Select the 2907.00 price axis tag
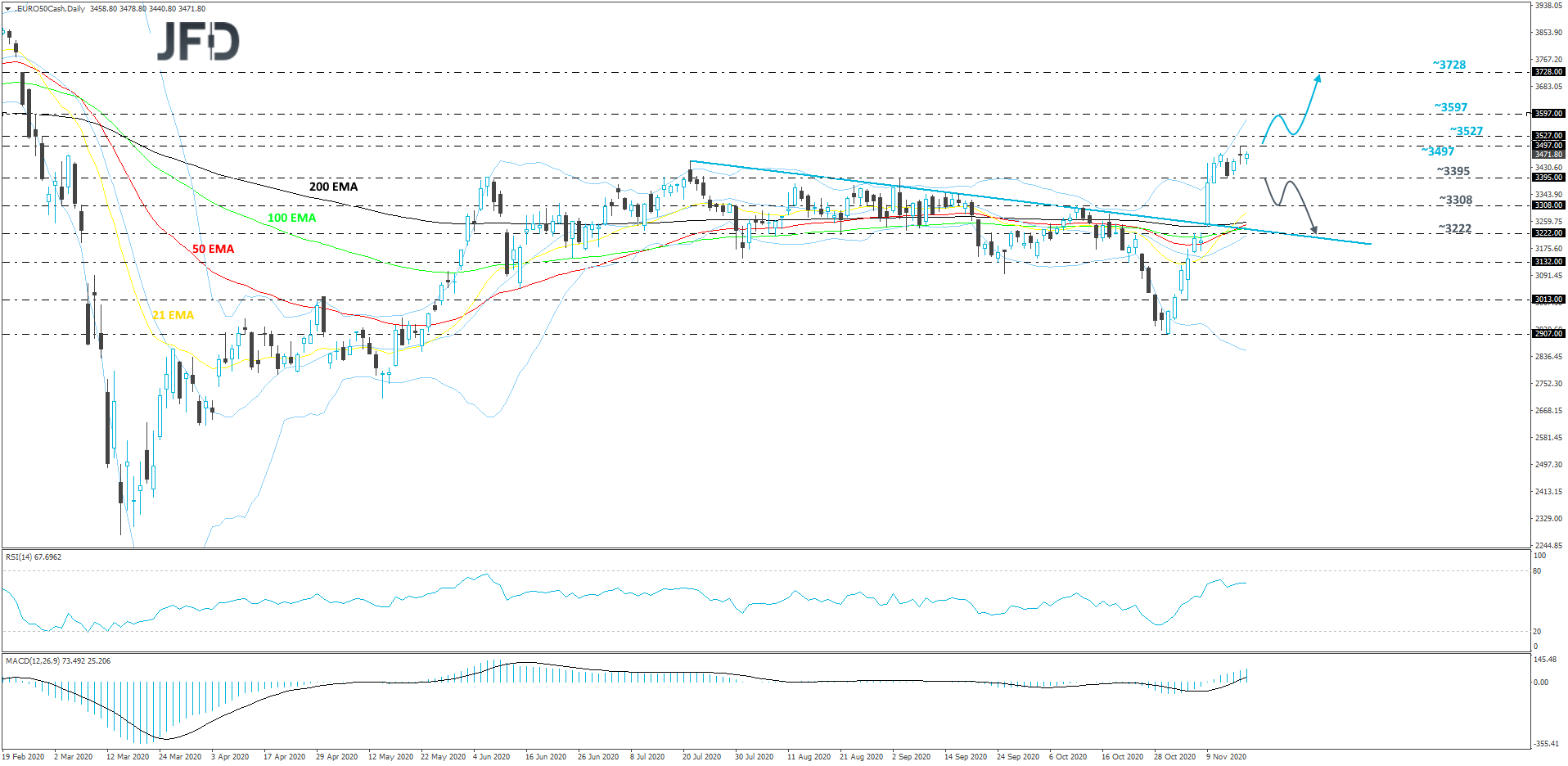 coord(1548,334)
